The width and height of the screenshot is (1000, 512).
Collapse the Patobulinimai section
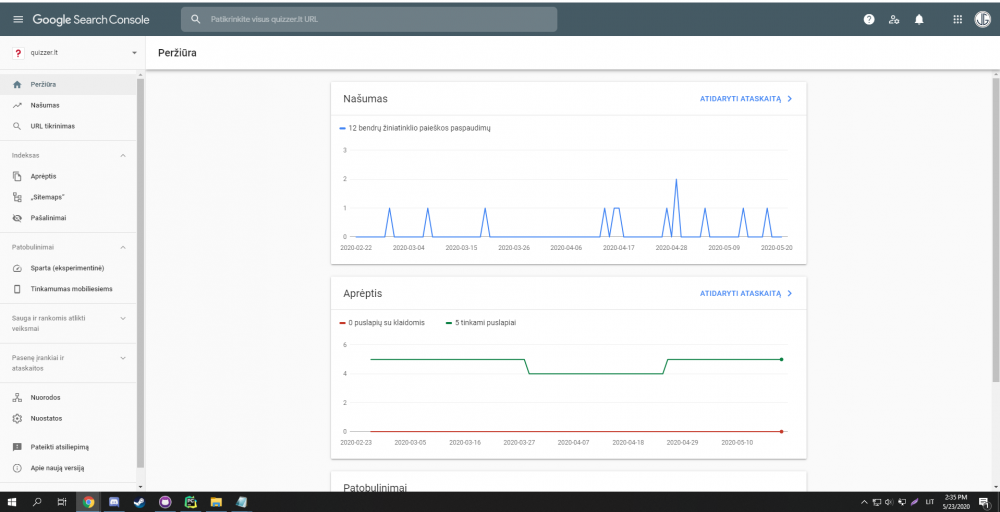[123, 247]
